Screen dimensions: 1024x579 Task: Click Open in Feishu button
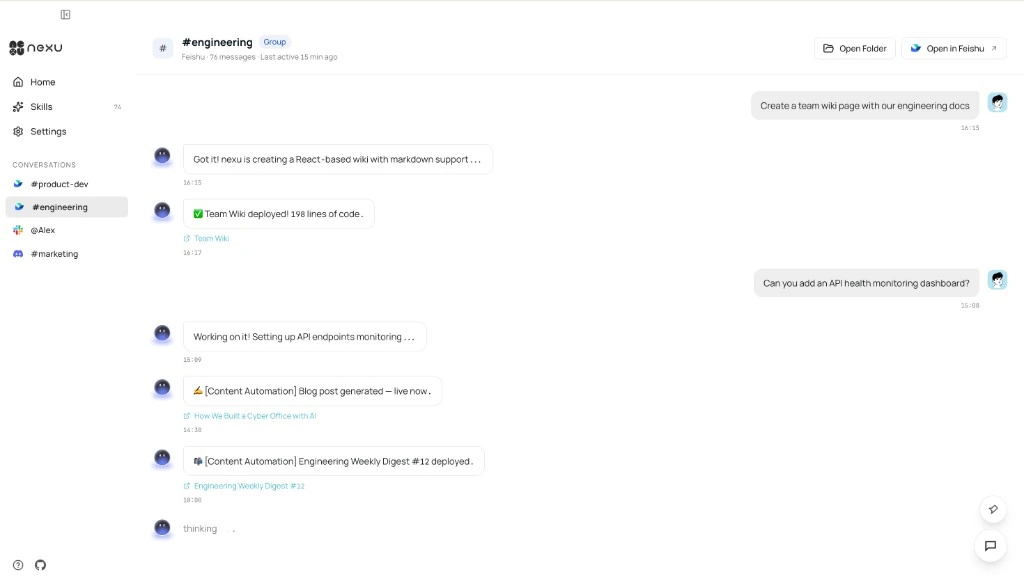tap(953, 48)
